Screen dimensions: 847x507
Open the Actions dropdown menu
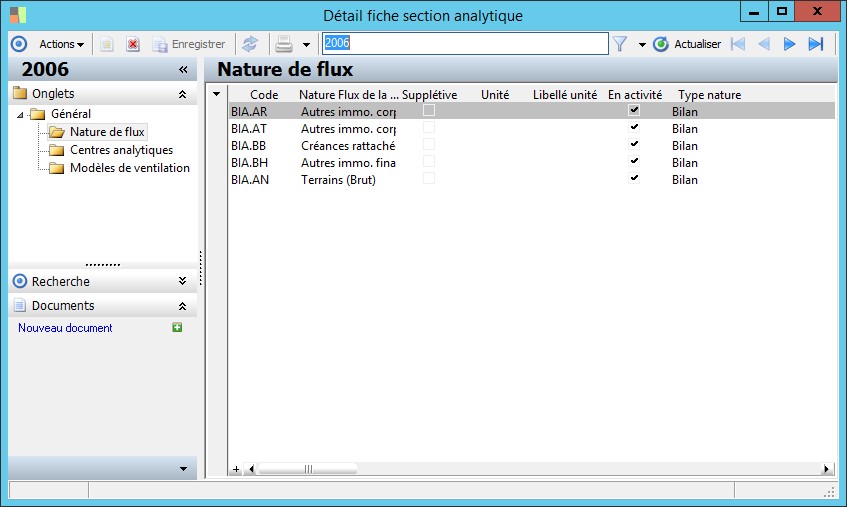62,44
